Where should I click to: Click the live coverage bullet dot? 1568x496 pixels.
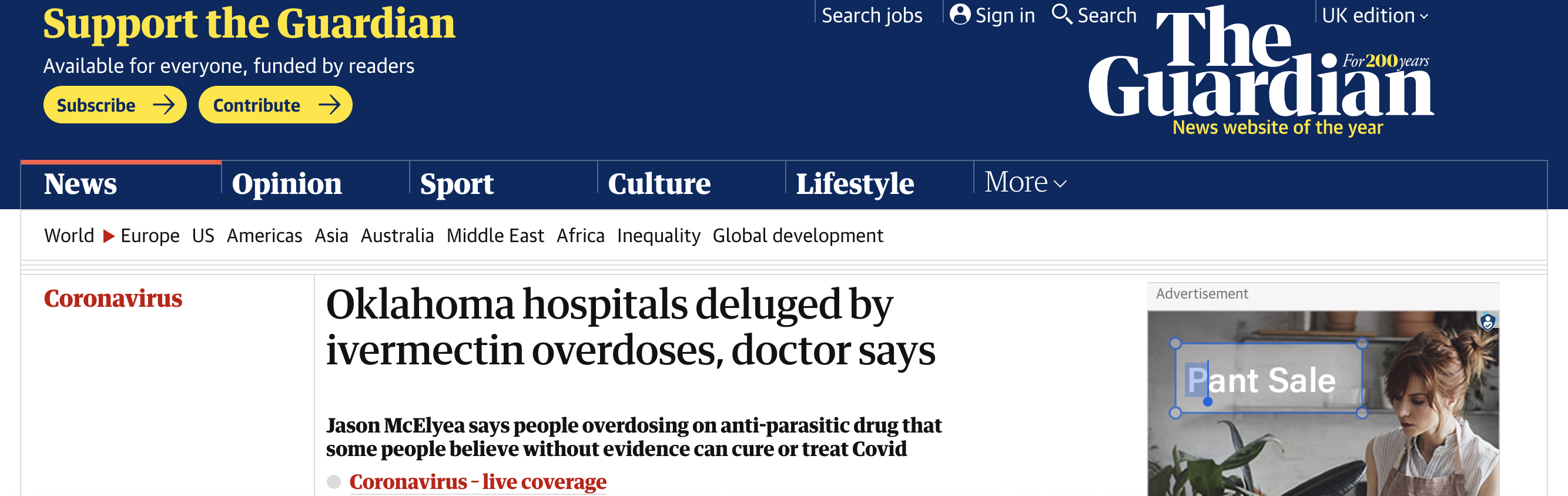pos(334,482)
